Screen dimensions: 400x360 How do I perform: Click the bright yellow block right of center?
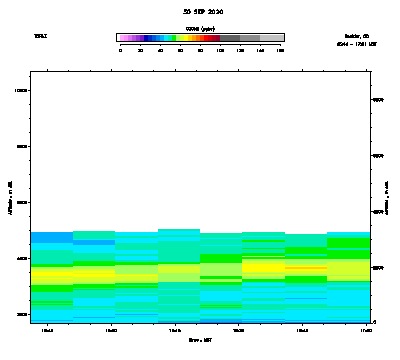[264, 268]
